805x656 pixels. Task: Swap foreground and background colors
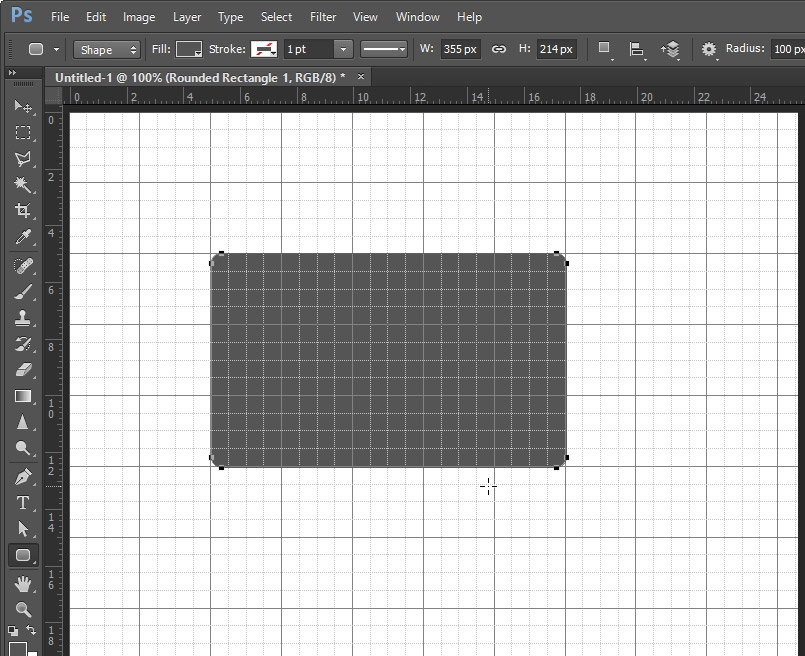coord(31,630)
